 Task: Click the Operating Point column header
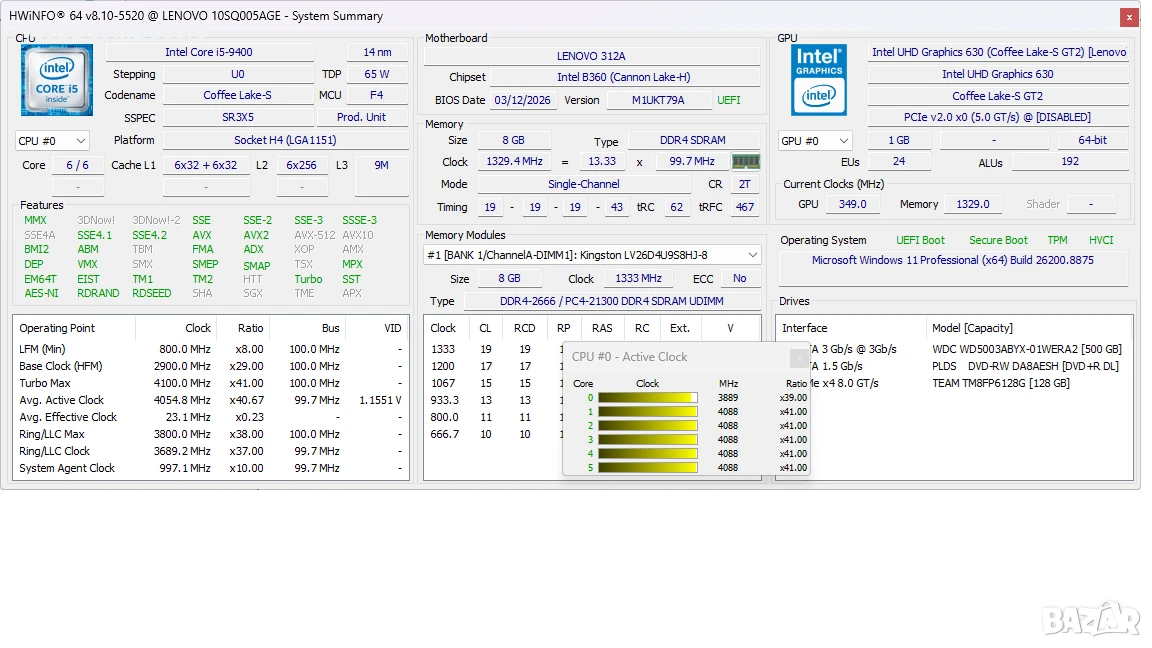74,328
